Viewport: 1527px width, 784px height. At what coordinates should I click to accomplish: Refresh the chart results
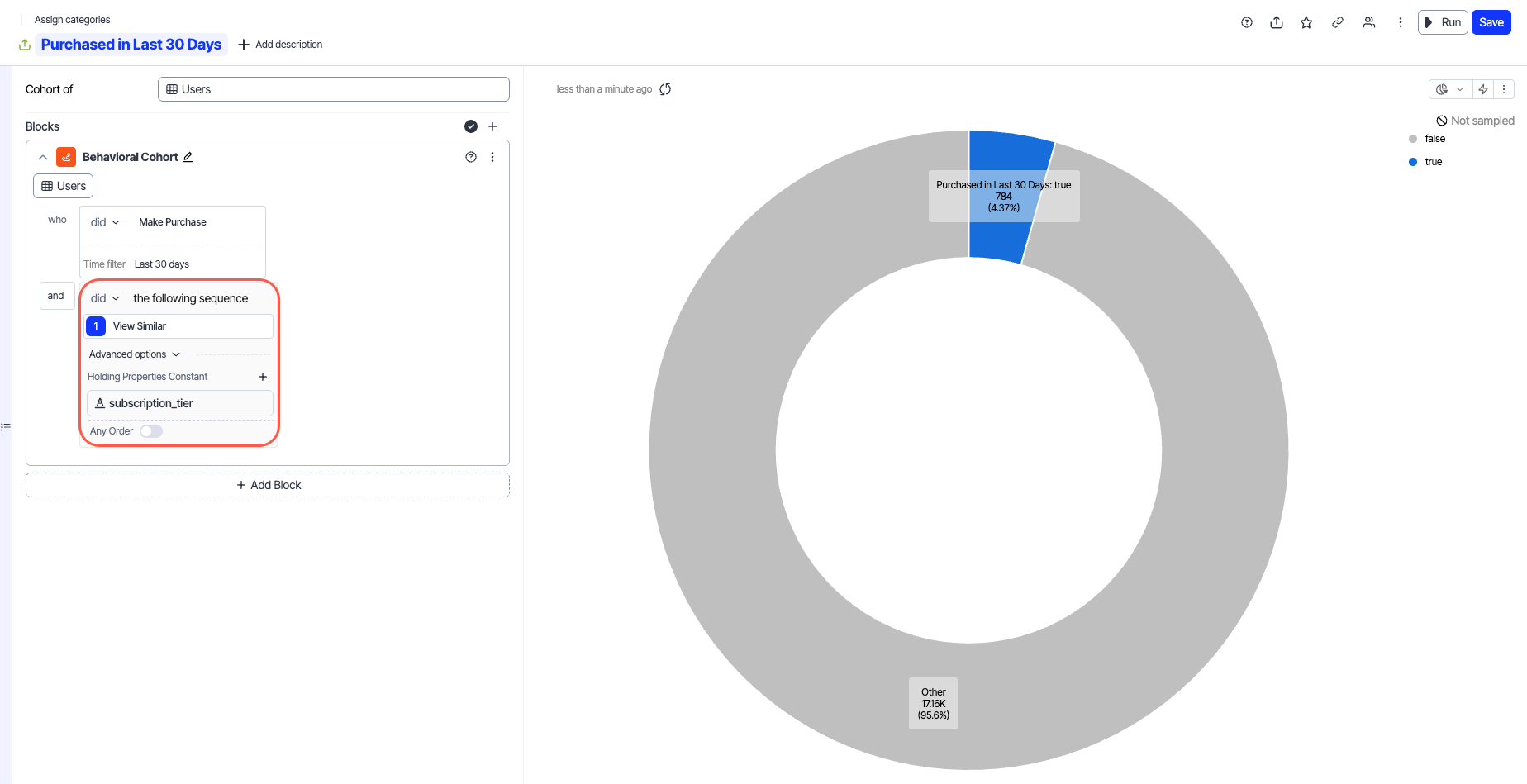pos(665,89)
